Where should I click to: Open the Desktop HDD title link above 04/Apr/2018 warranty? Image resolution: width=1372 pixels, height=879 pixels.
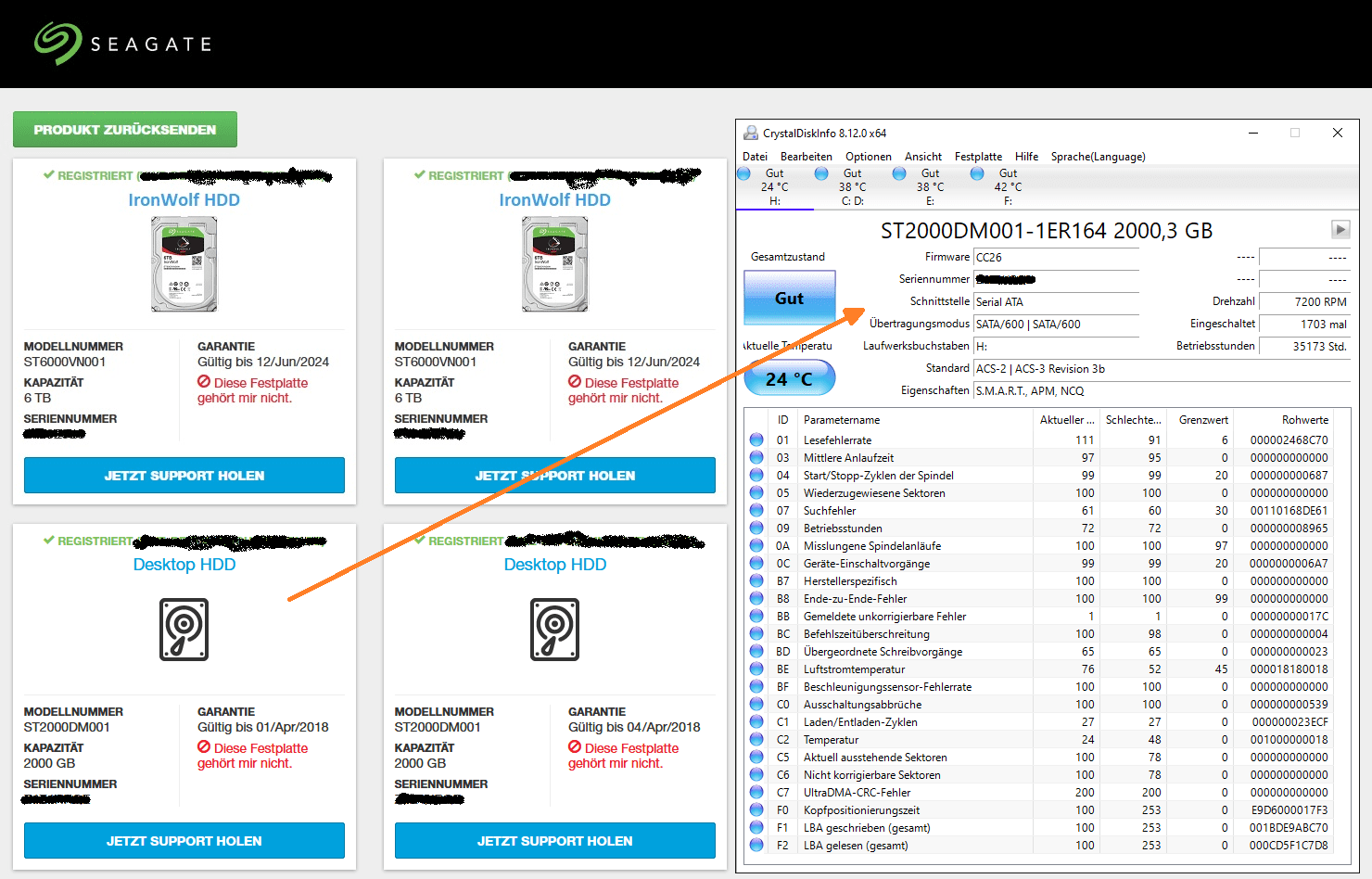(555, 565)
